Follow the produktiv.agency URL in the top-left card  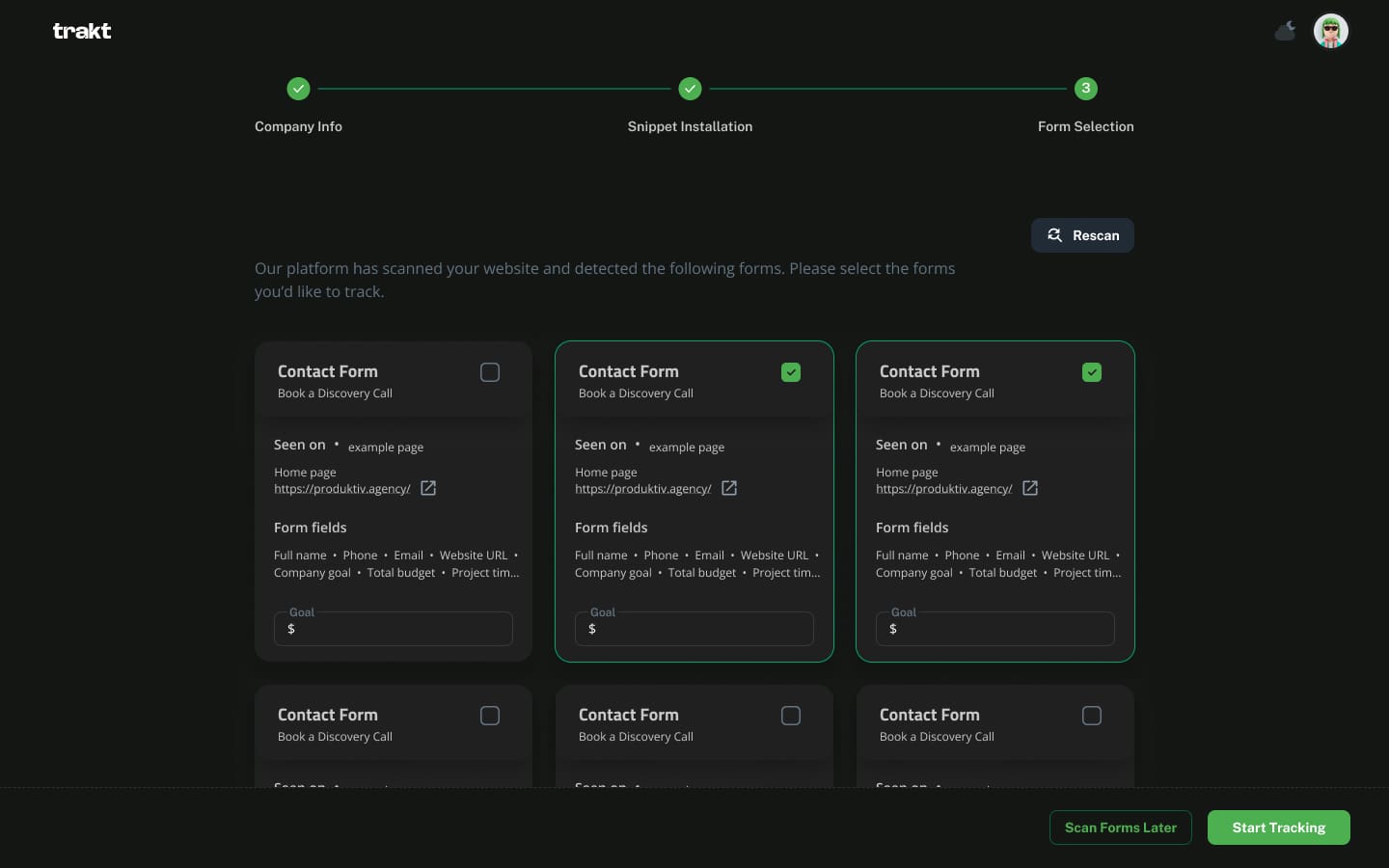[342, 489]
